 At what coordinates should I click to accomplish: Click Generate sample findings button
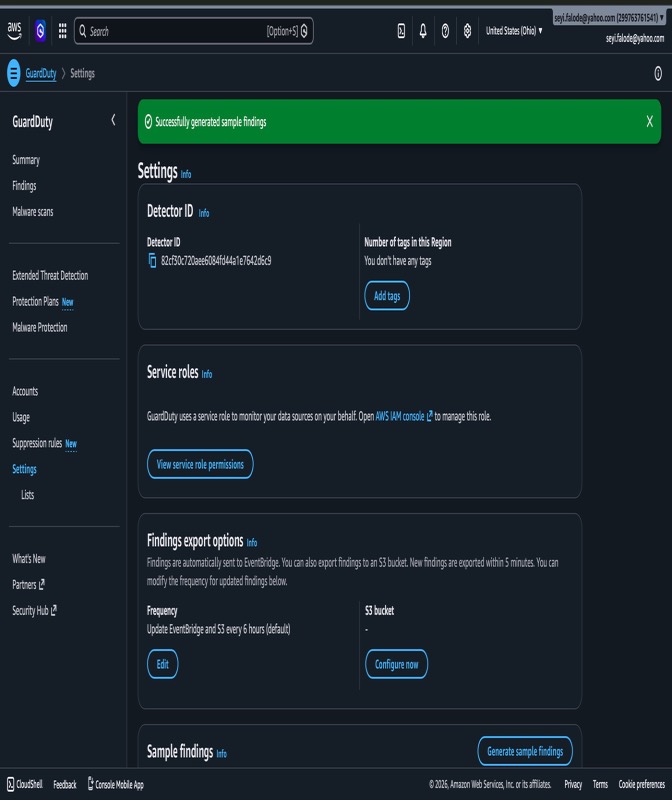pos(525,751)
